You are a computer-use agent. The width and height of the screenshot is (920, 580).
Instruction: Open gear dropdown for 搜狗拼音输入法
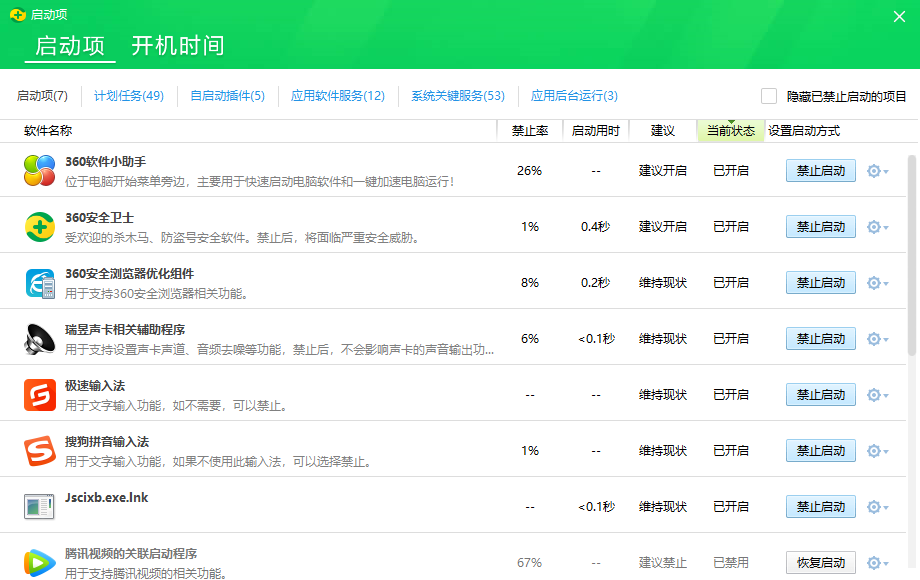(x=877, y=451)
